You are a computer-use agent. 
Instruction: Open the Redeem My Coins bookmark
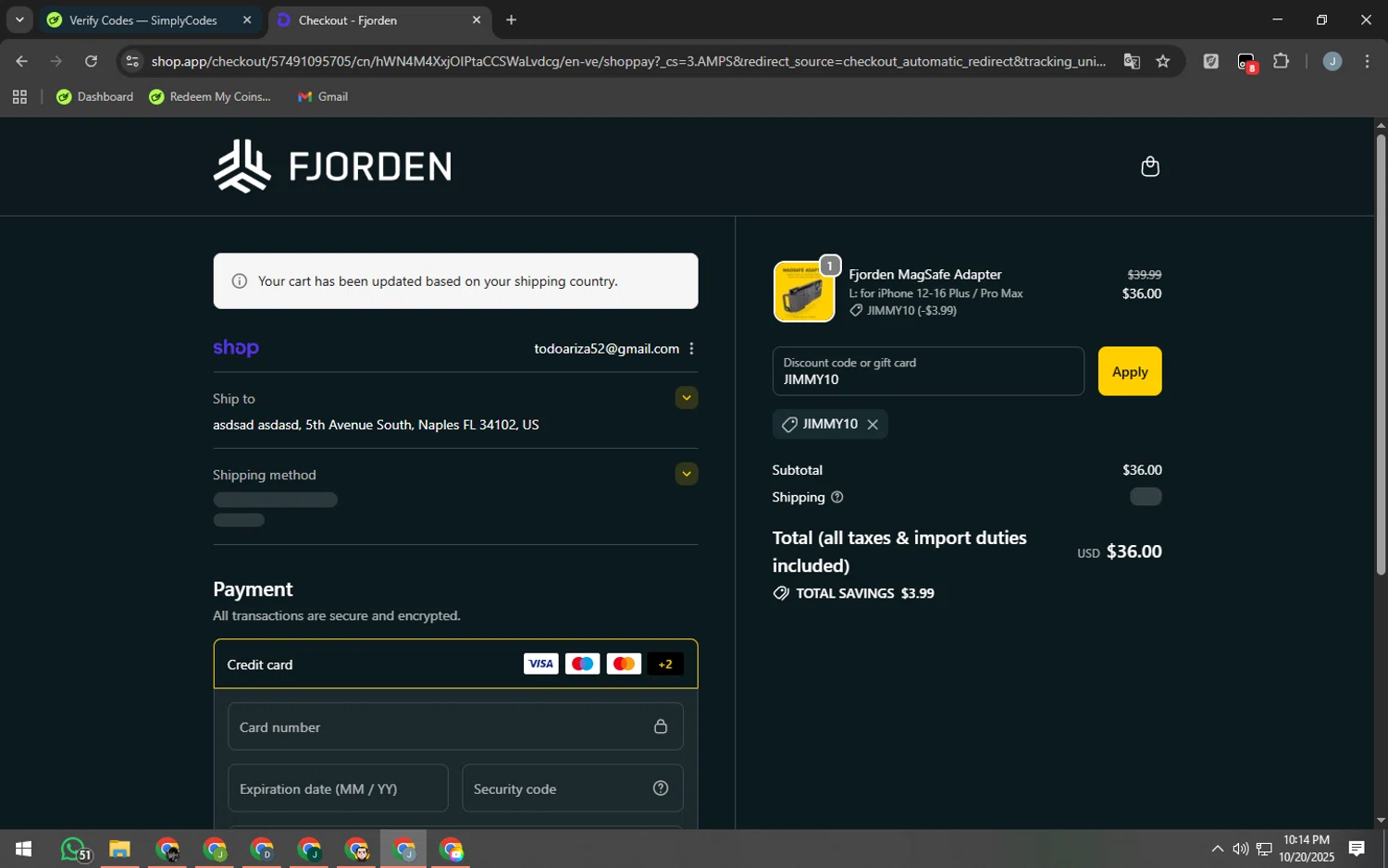[x=210, y=97]
